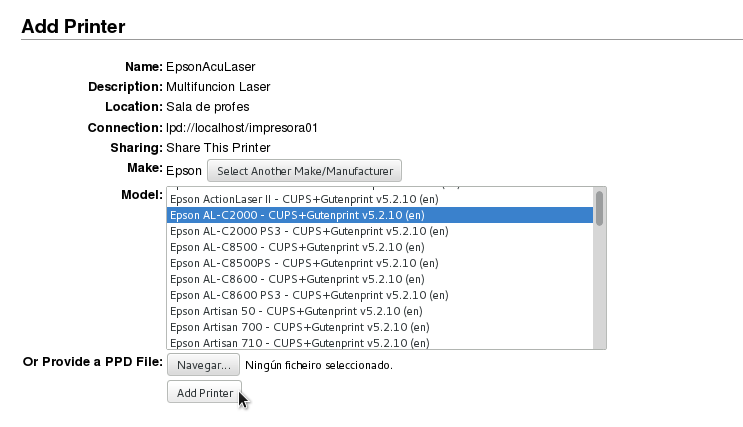Open the Navegar file browse button
743x427 pixels.
click(x=203, y=365)
